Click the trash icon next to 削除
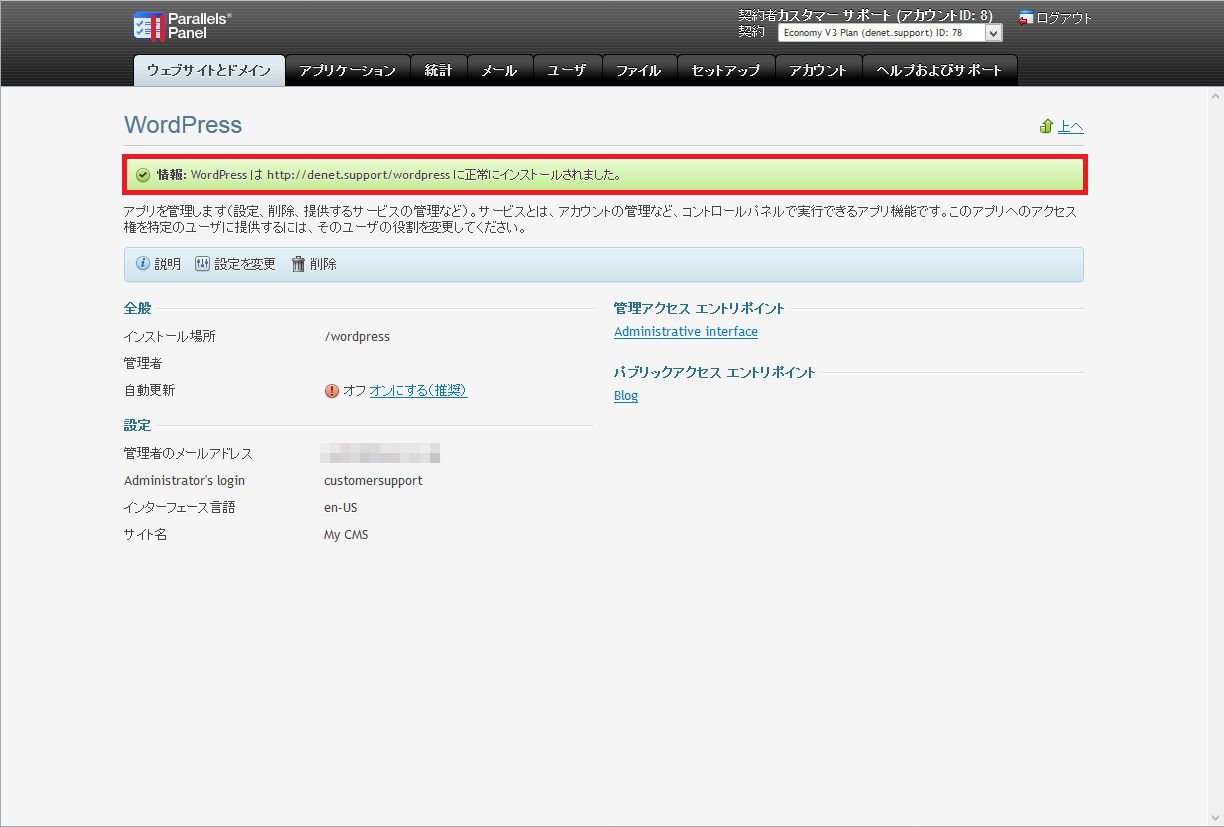This screenshot has width=1224, height=827. point(298,264)
